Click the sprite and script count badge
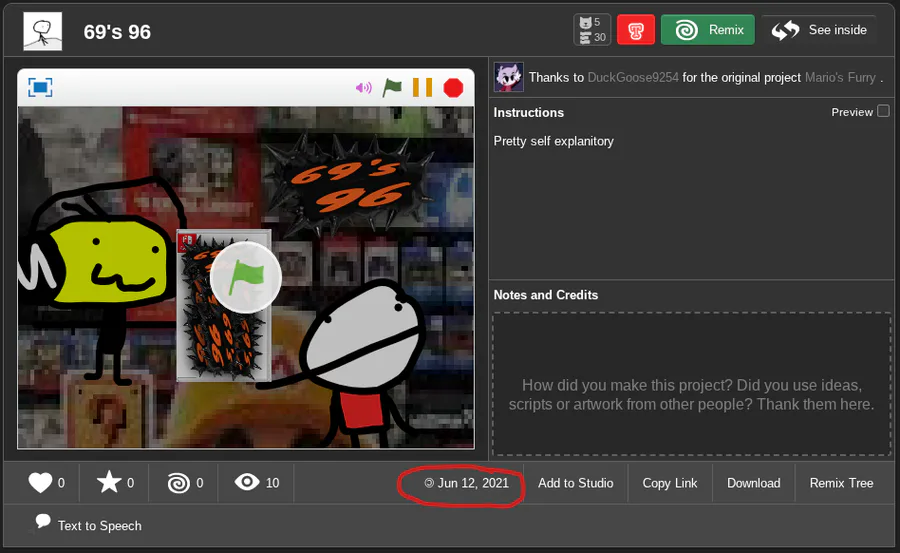900x553 pixels. click(592, 30)
